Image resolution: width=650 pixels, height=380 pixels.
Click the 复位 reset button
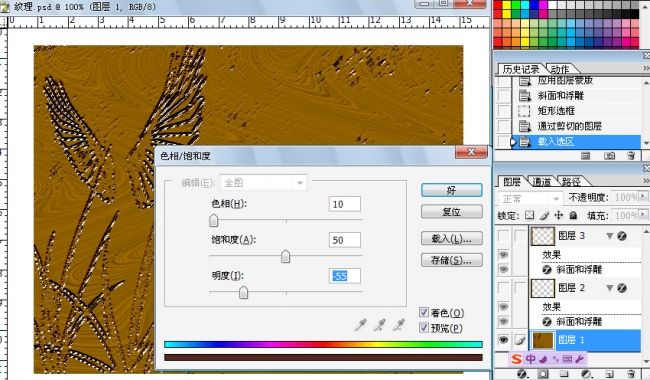pos(451,212)
